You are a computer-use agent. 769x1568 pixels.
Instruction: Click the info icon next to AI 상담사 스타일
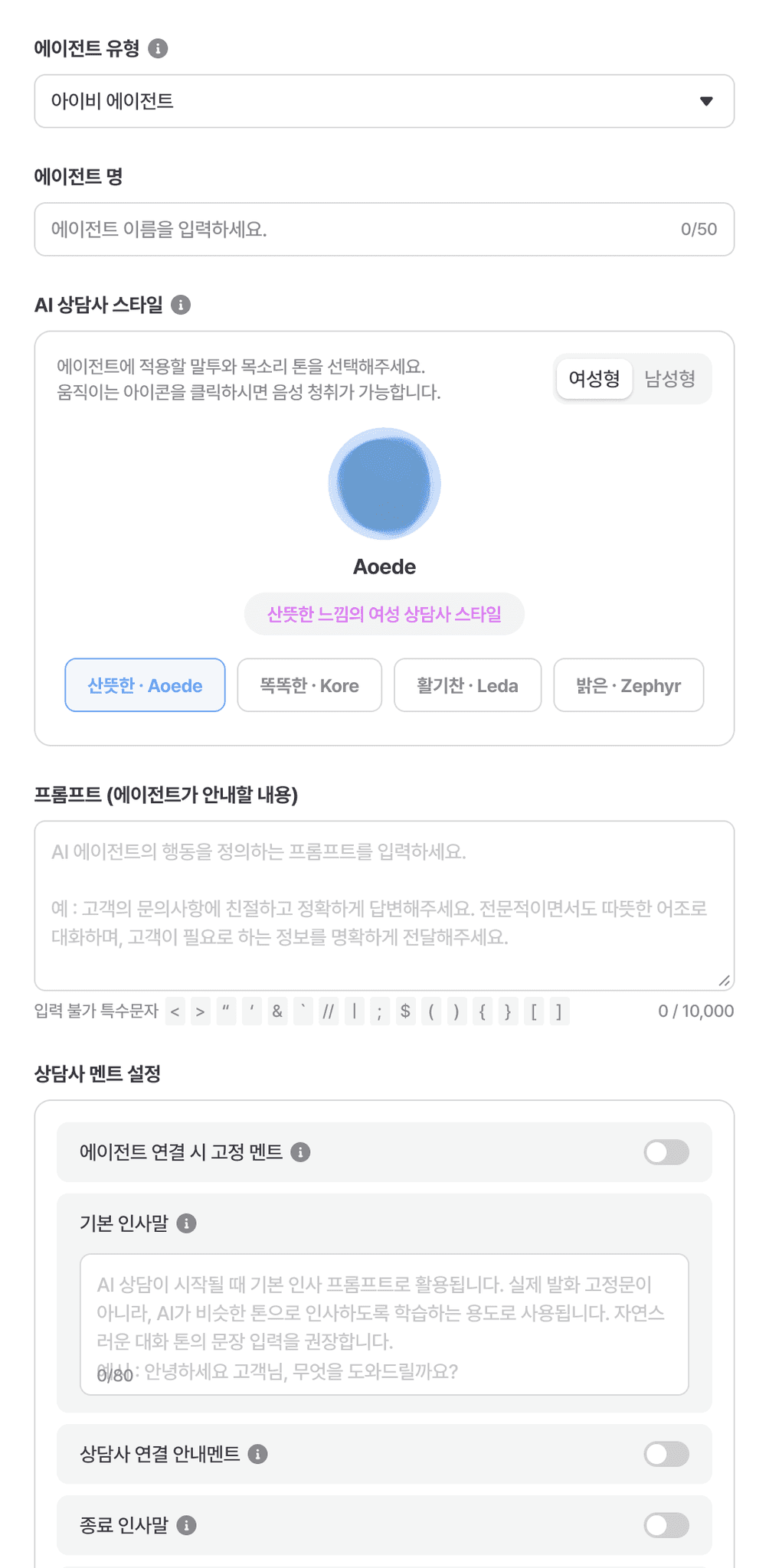click(181, 305)
